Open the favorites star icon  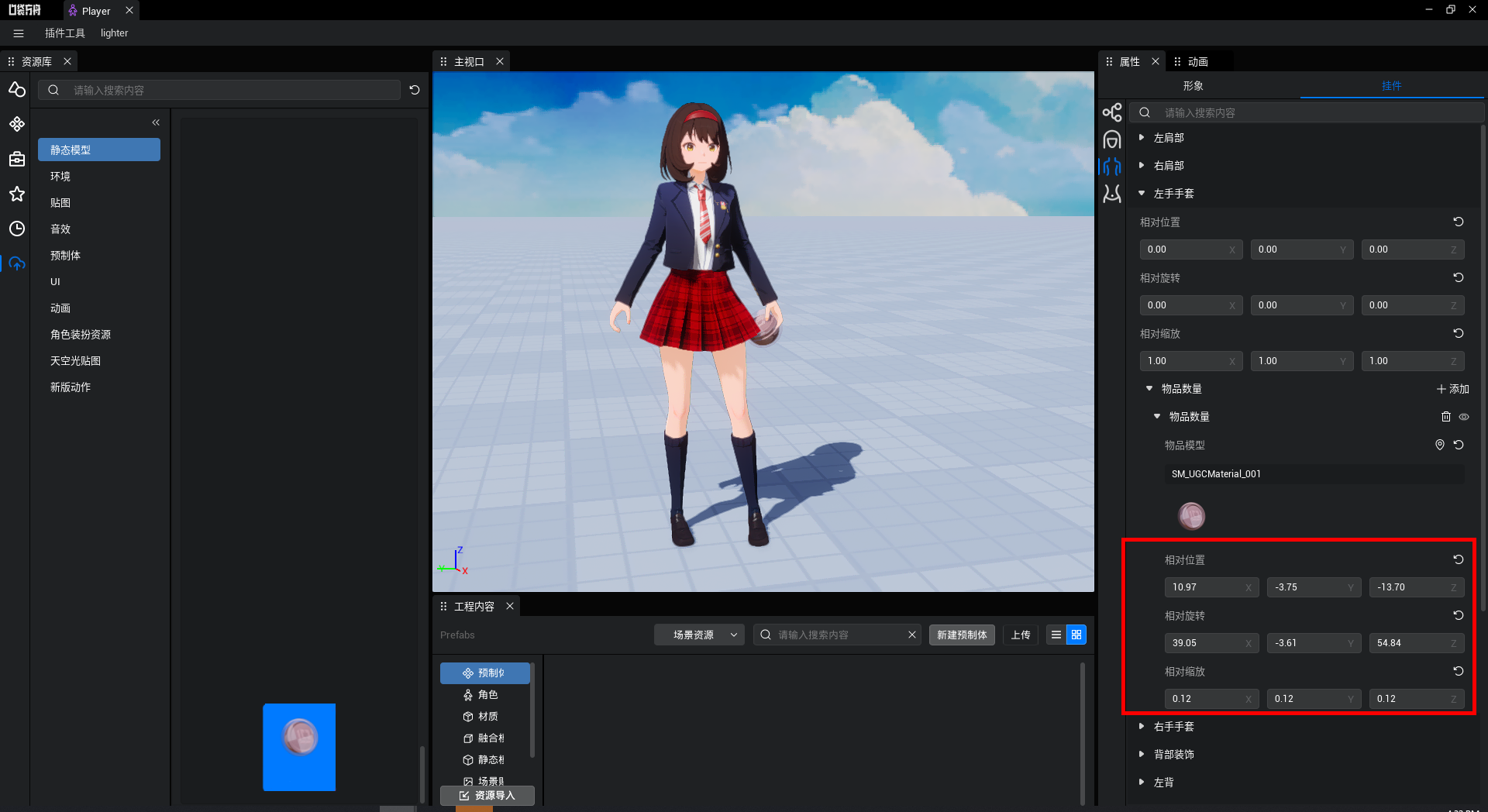point(17,194)
